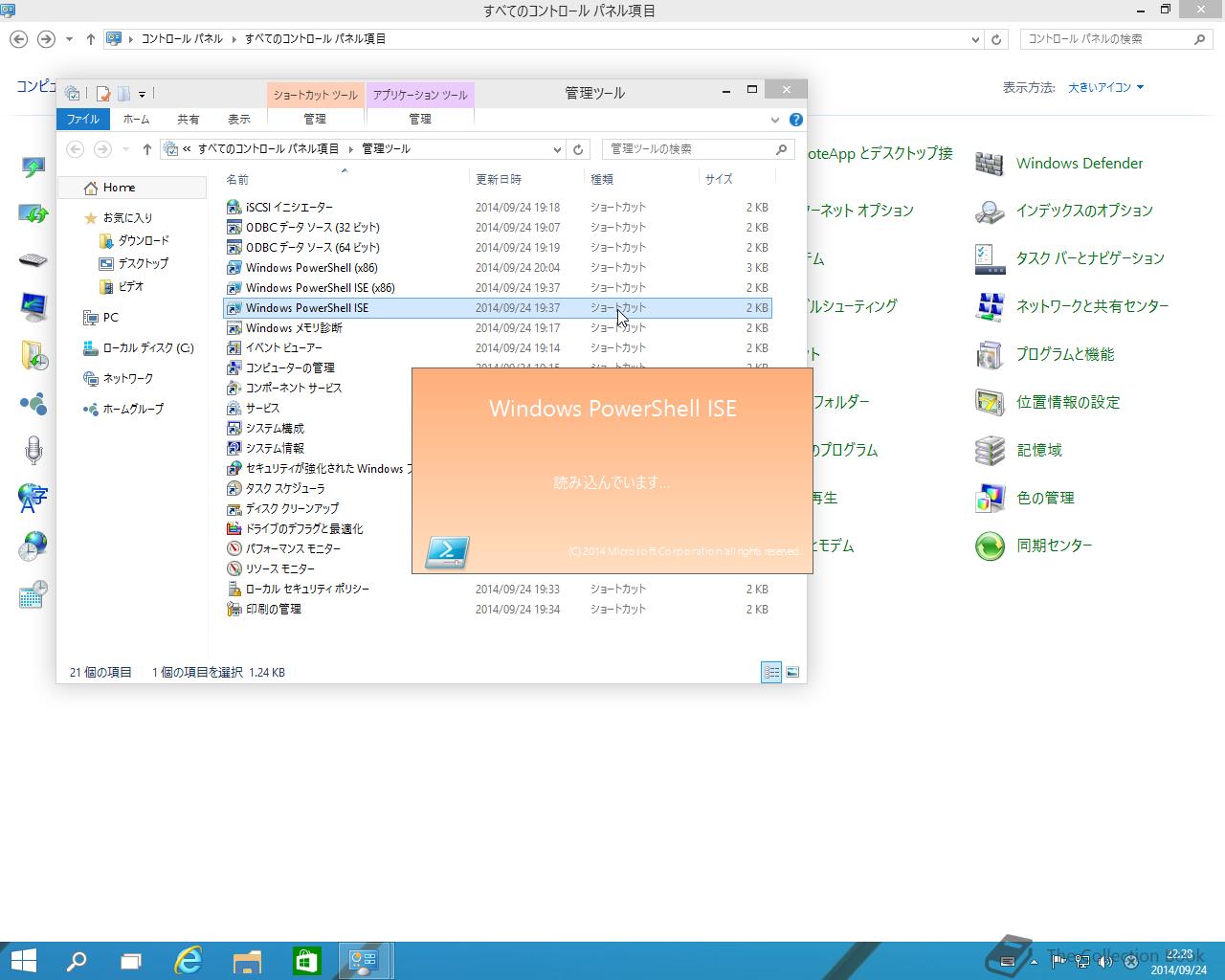Click the サービス gear shortcut icon

pos(234,408)
